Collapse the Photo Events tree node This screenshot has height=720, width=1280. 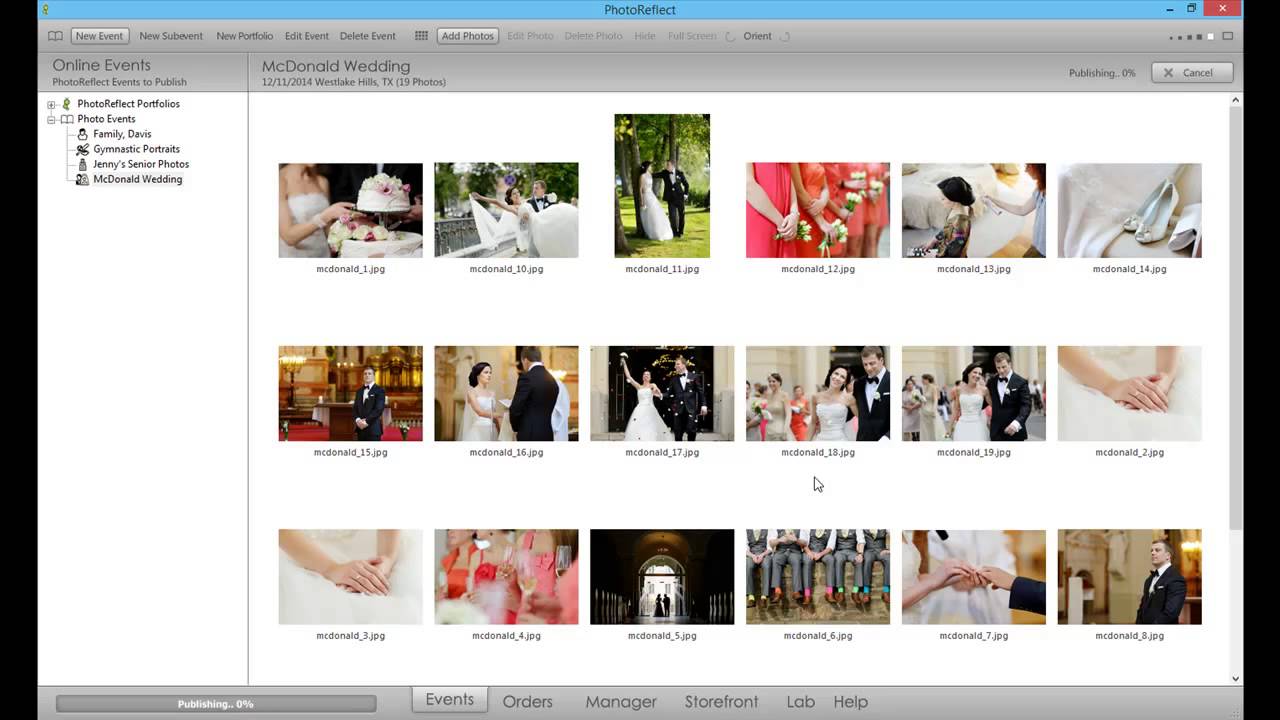click(51, 119)
